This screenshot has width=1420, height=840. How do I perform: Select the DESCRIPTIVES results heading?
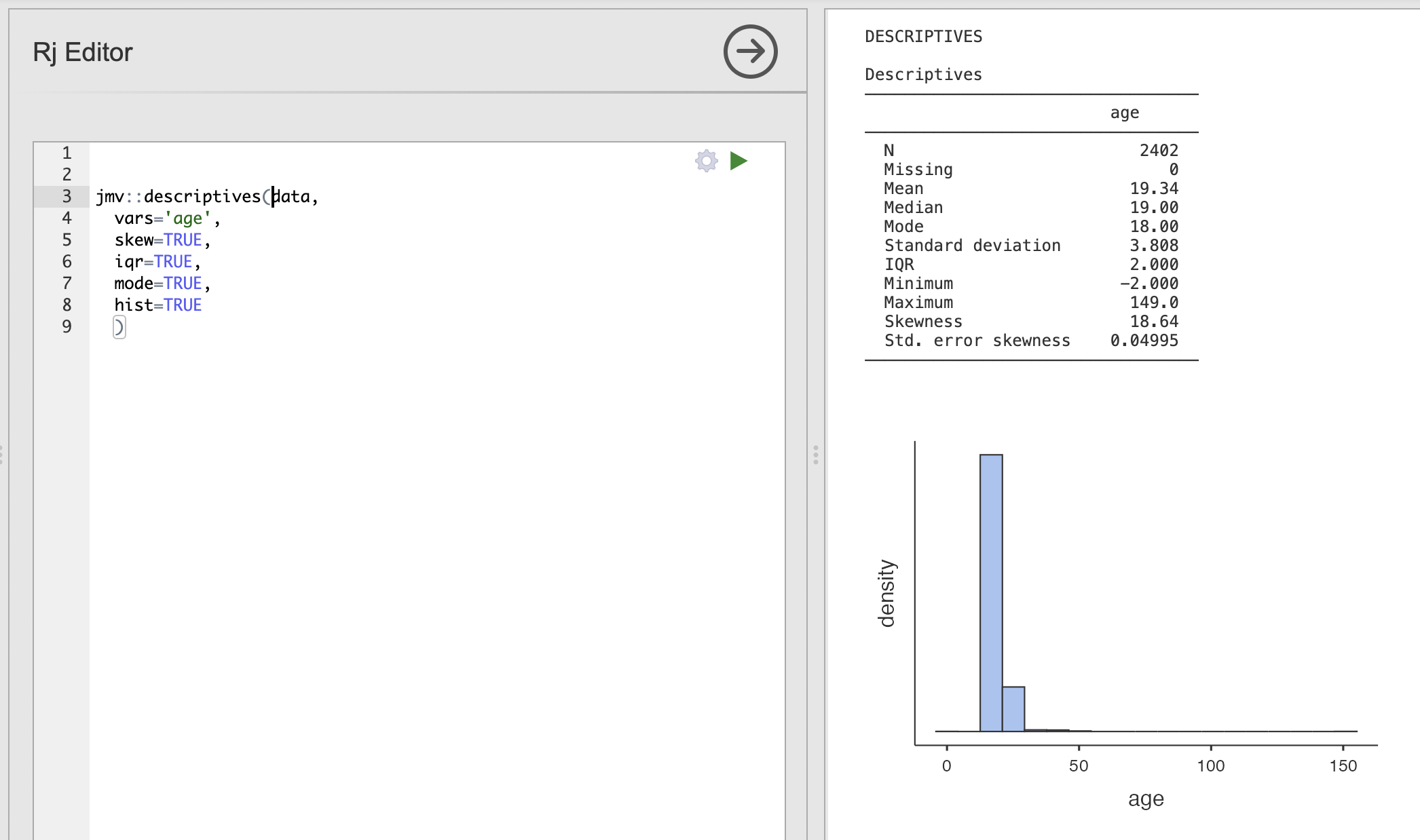coord(923,37)
